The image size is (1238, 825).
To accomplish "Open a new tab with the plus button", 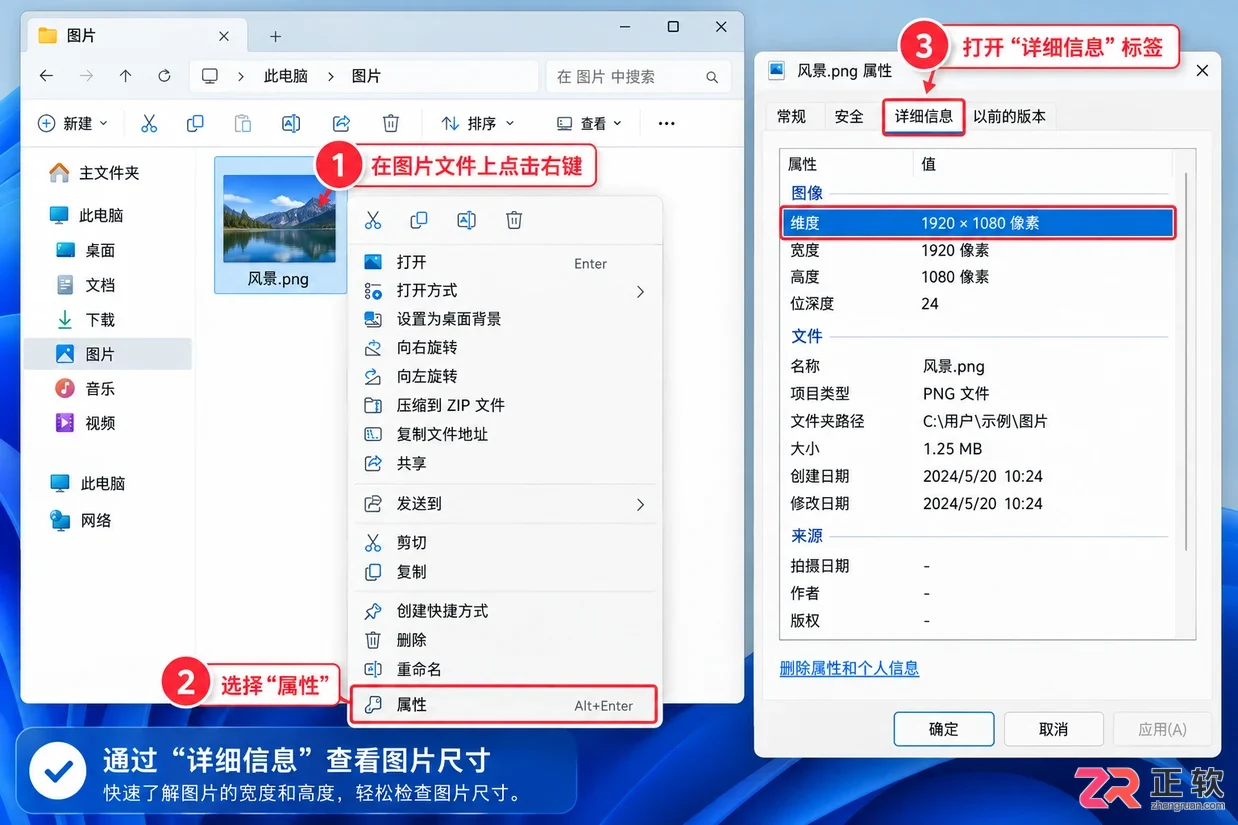I will click(x=275, y=36).
